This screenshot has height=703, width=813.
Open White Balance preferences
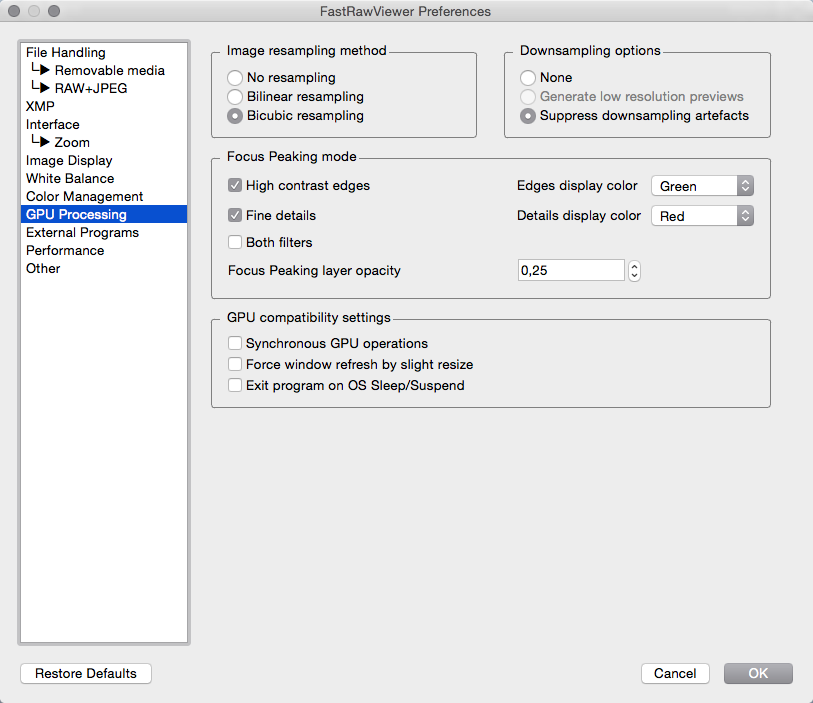104,178
